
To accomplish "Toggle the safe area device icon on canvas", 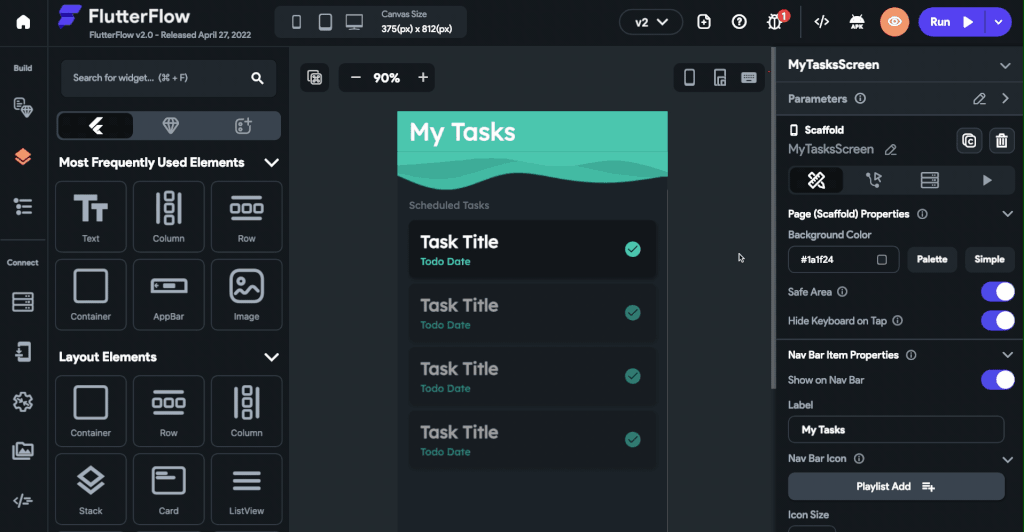I will point(720,78).
